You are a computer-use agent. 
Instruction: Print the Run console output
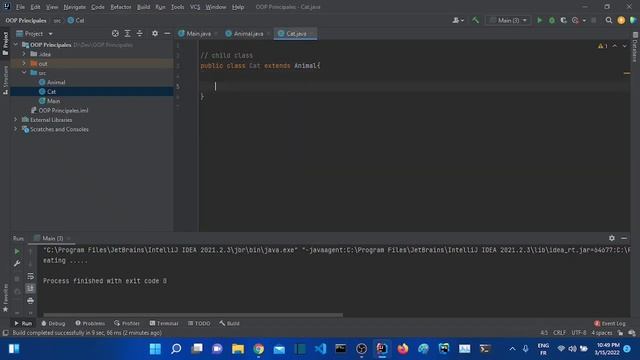30,301
